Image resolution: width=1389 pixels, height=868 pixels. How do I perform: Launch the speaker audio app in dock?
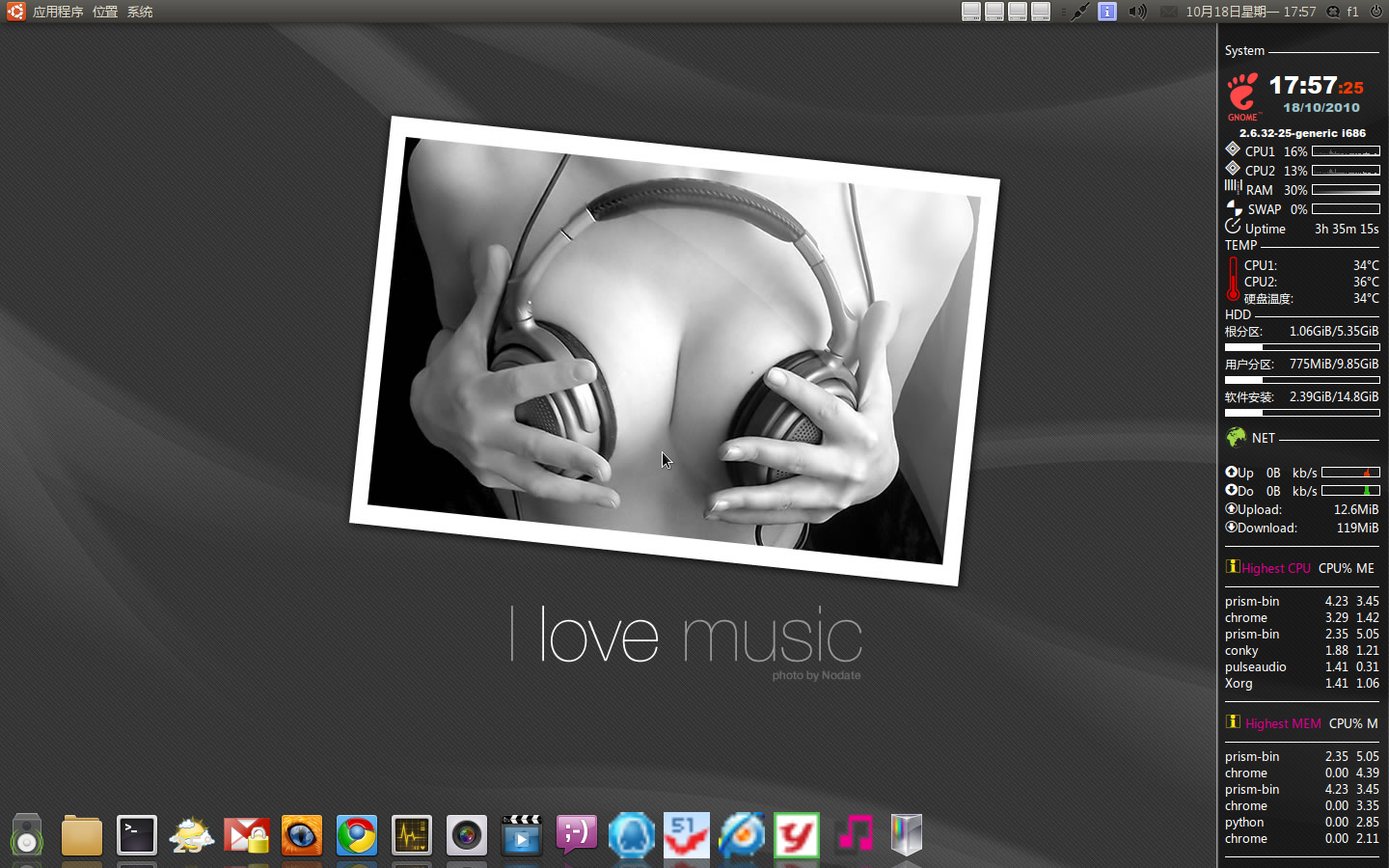[x=27, y=834]
